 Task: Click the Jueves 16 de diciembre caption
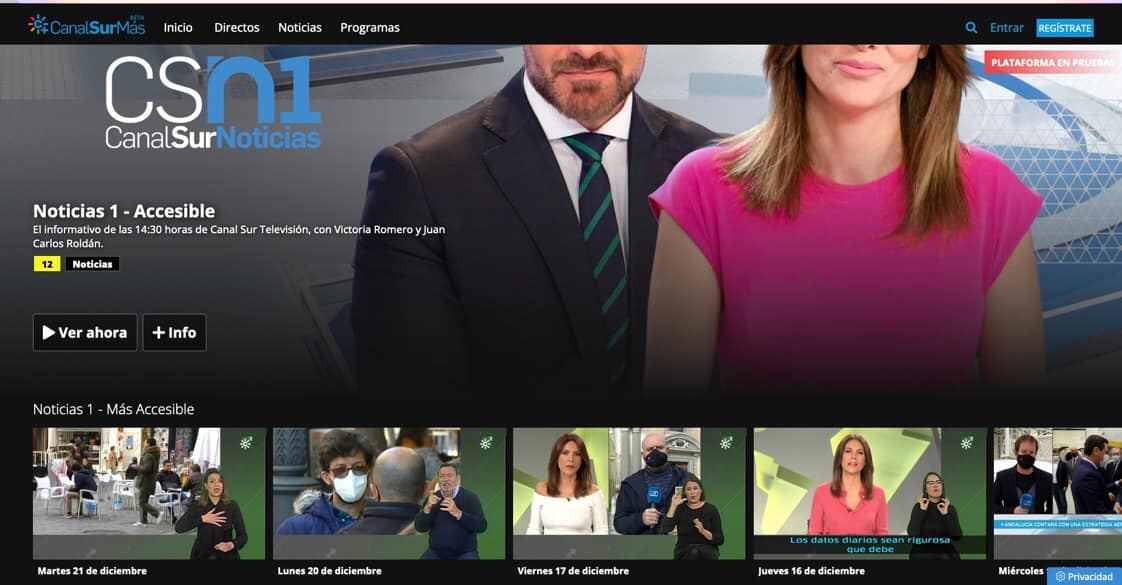point(811,571)
